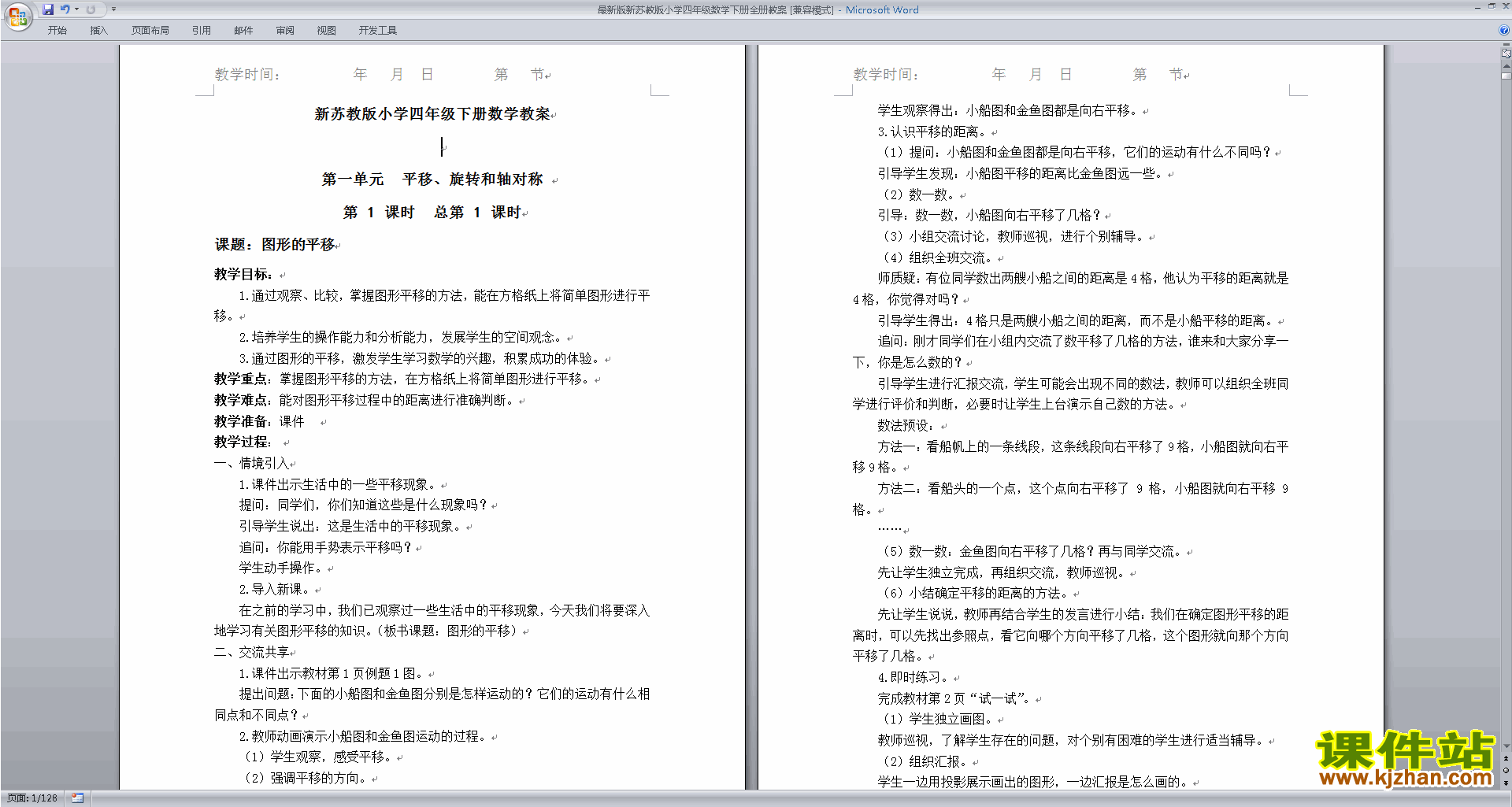The image size is (1512, 807).
Task: Click 教学时间 in the right page header
Action: click(885, 75)
